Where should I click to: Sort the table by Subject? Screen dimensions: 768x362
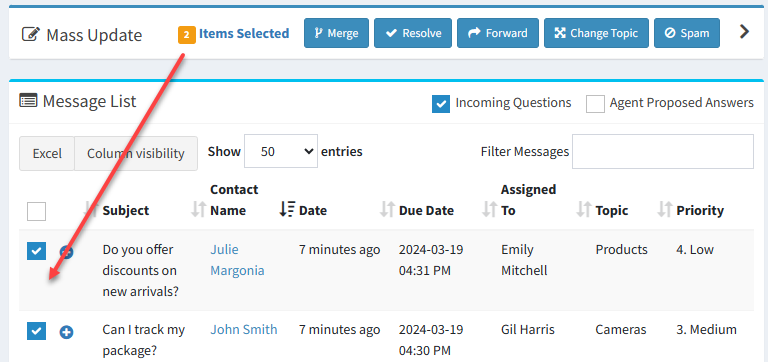[x=125, y=211]
